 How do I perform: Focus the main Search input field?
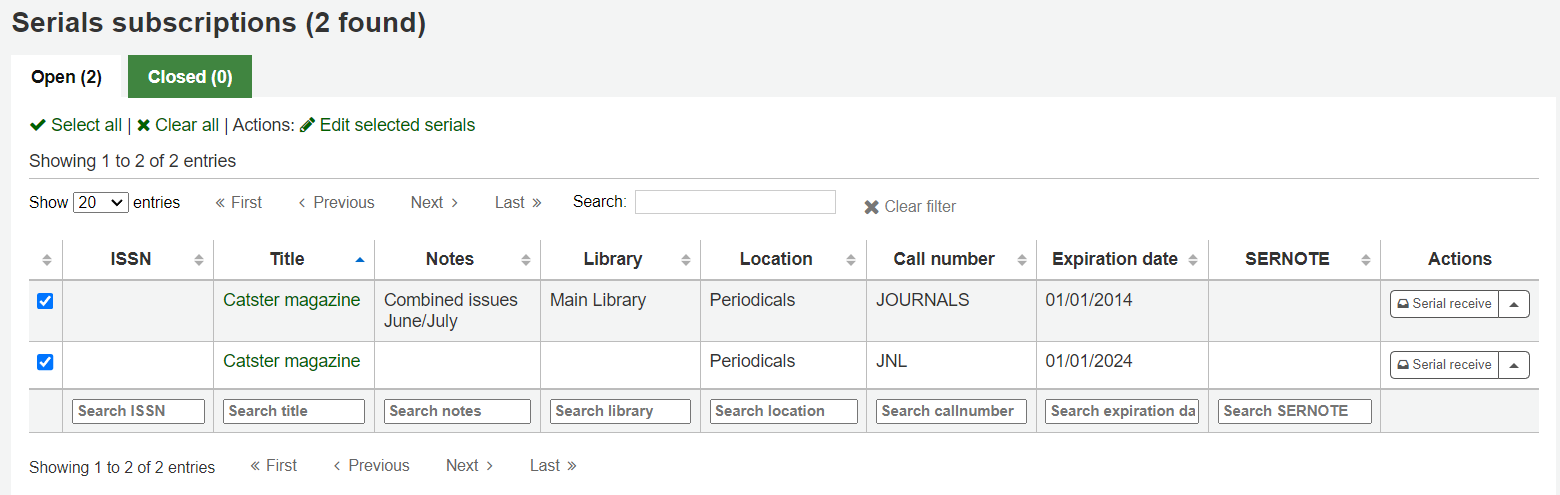[x=735, y=202]
